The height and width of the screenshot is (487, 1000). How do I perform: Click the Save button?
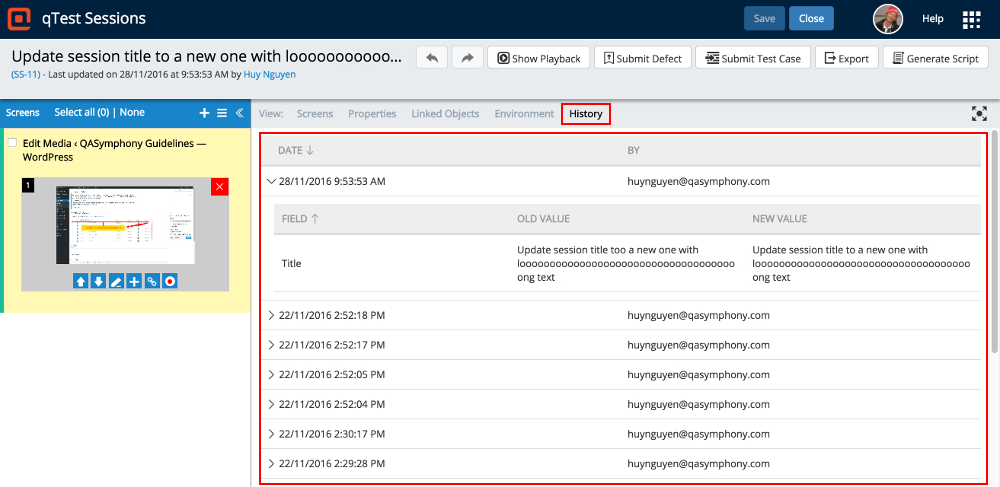pos(764,18)
